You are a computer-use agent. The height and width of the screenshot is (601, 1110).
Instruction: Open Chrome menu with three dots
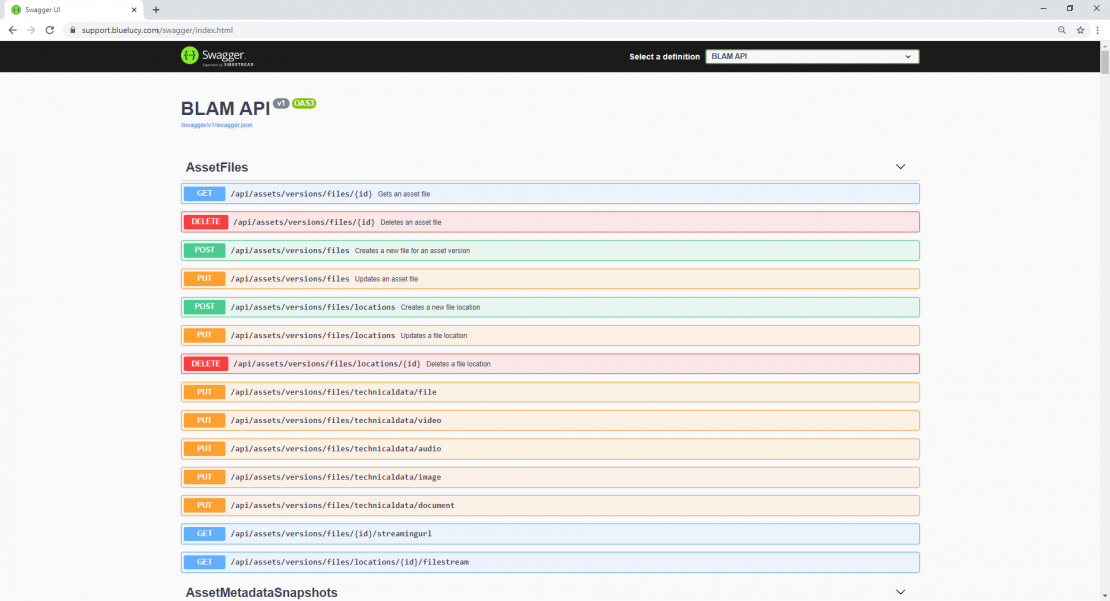point(1098,30)
